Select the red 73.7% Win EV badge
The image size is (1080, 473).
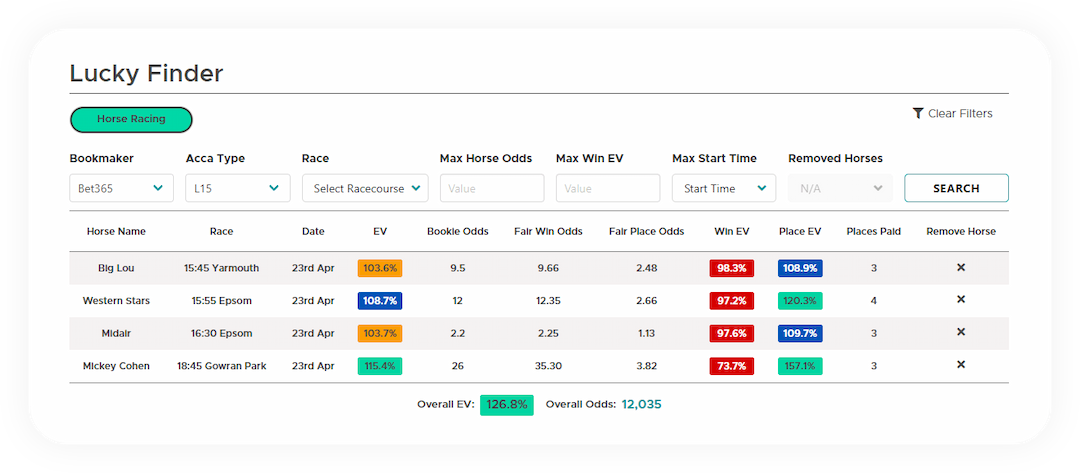732,366
